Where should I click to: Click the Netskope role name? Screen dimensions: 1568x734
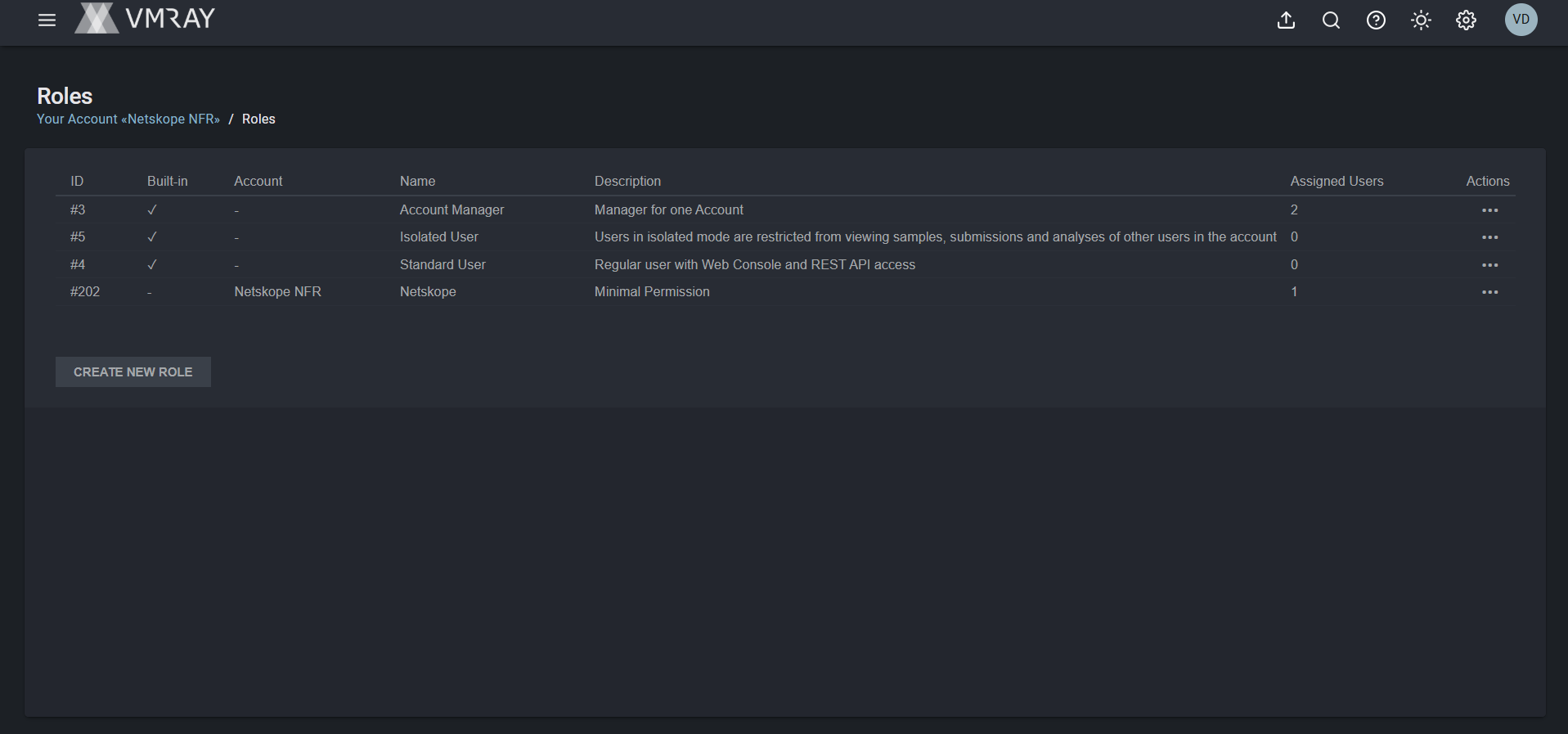428,292
